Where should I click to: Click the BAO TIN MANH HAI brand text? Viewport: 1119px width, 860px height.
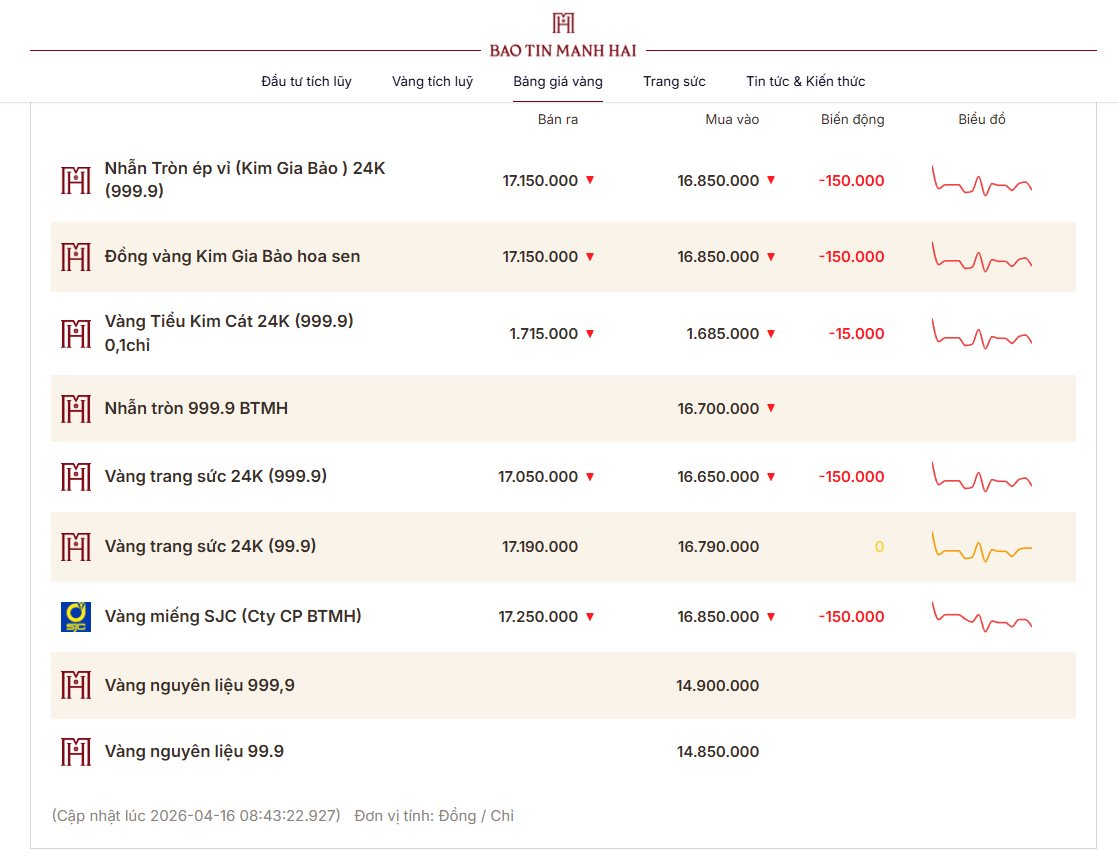coord(563,51)
